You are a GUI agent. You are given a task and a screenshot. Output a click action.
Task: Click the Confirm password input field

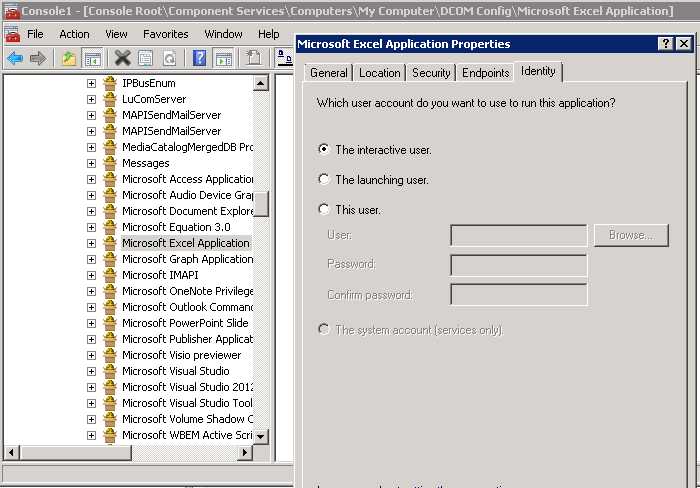click(519, 295)
